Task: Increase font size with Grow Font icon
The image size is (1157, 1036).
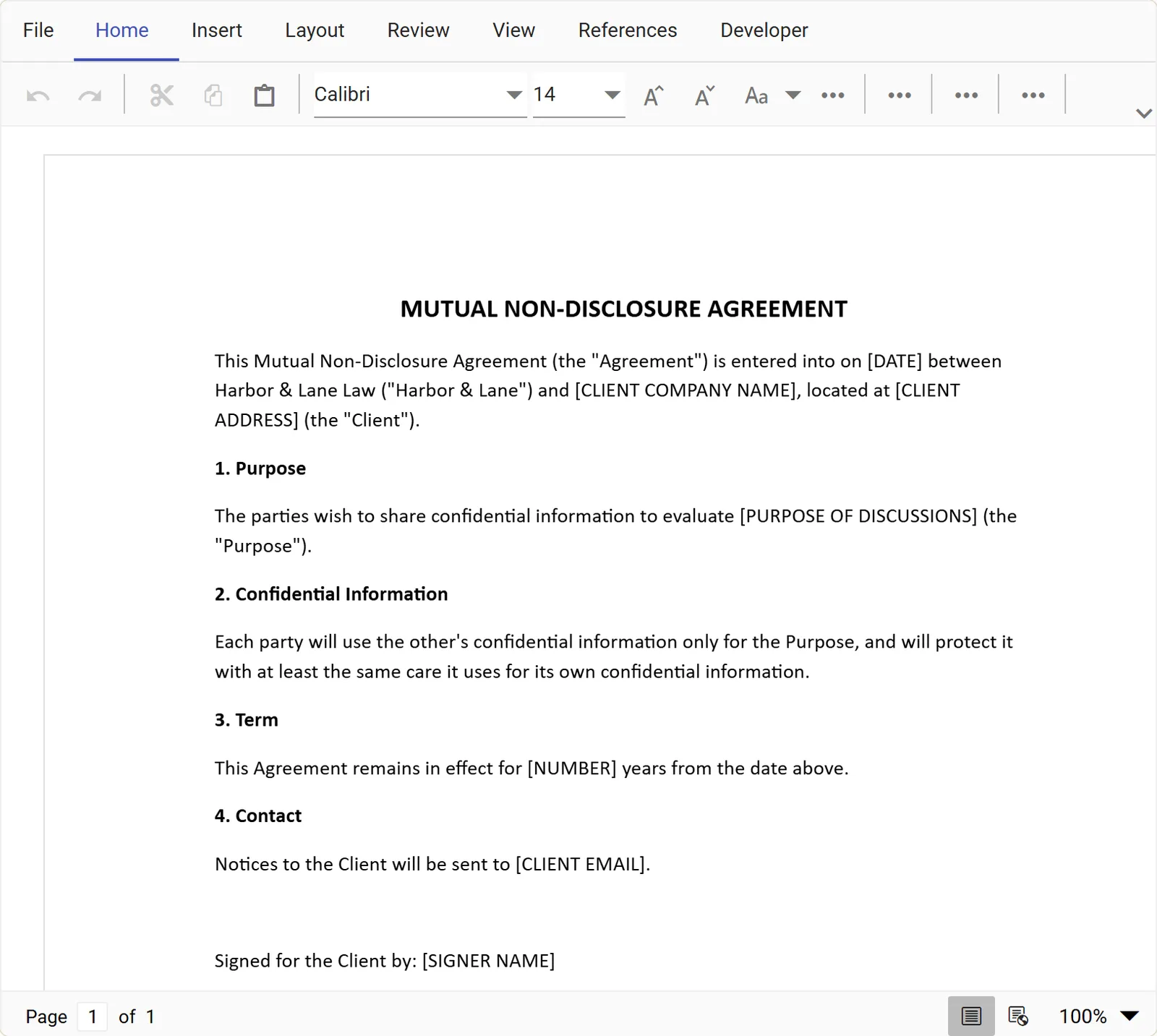Action: point(654,95)
